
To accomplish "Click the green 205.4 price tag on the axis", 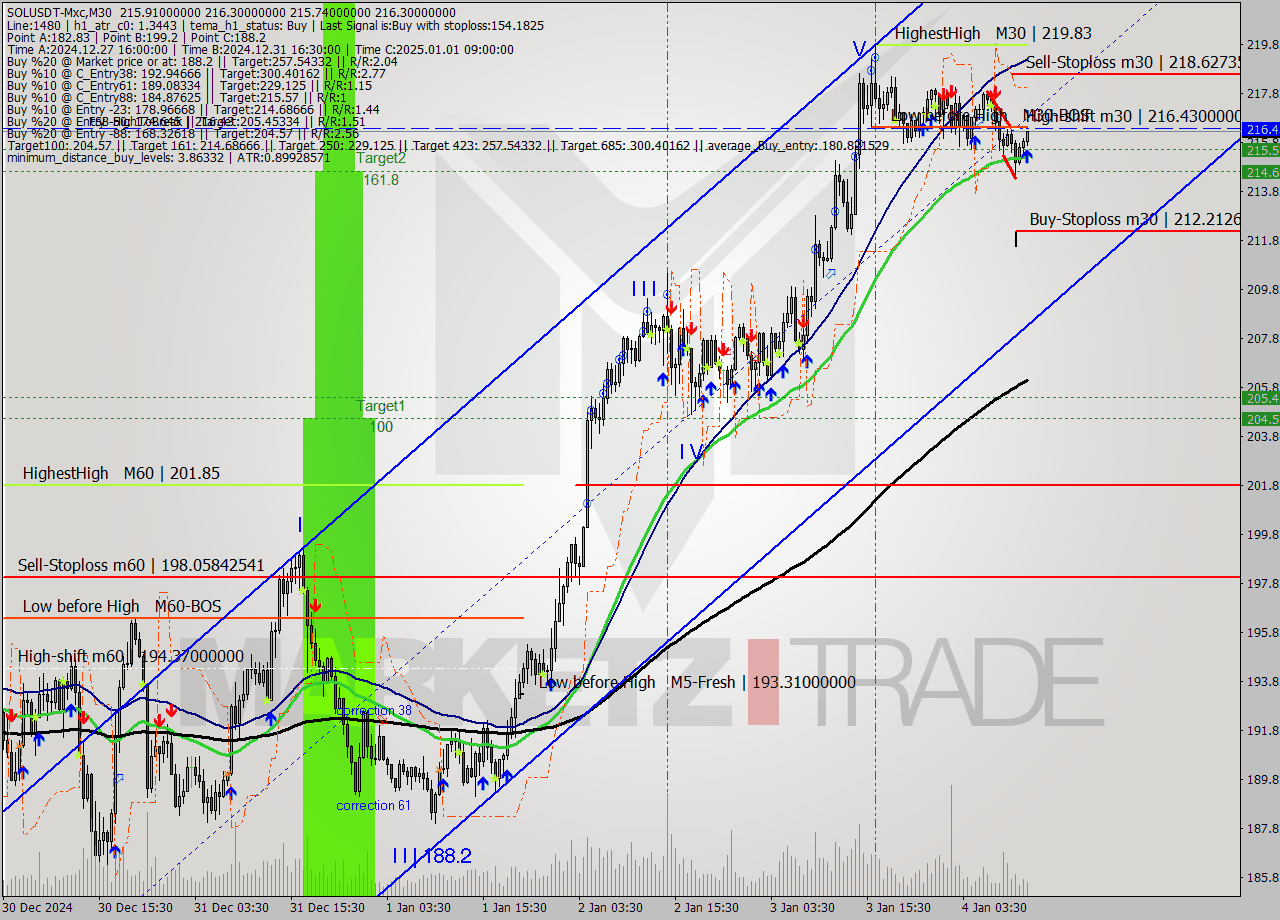I will (1260, 398).
